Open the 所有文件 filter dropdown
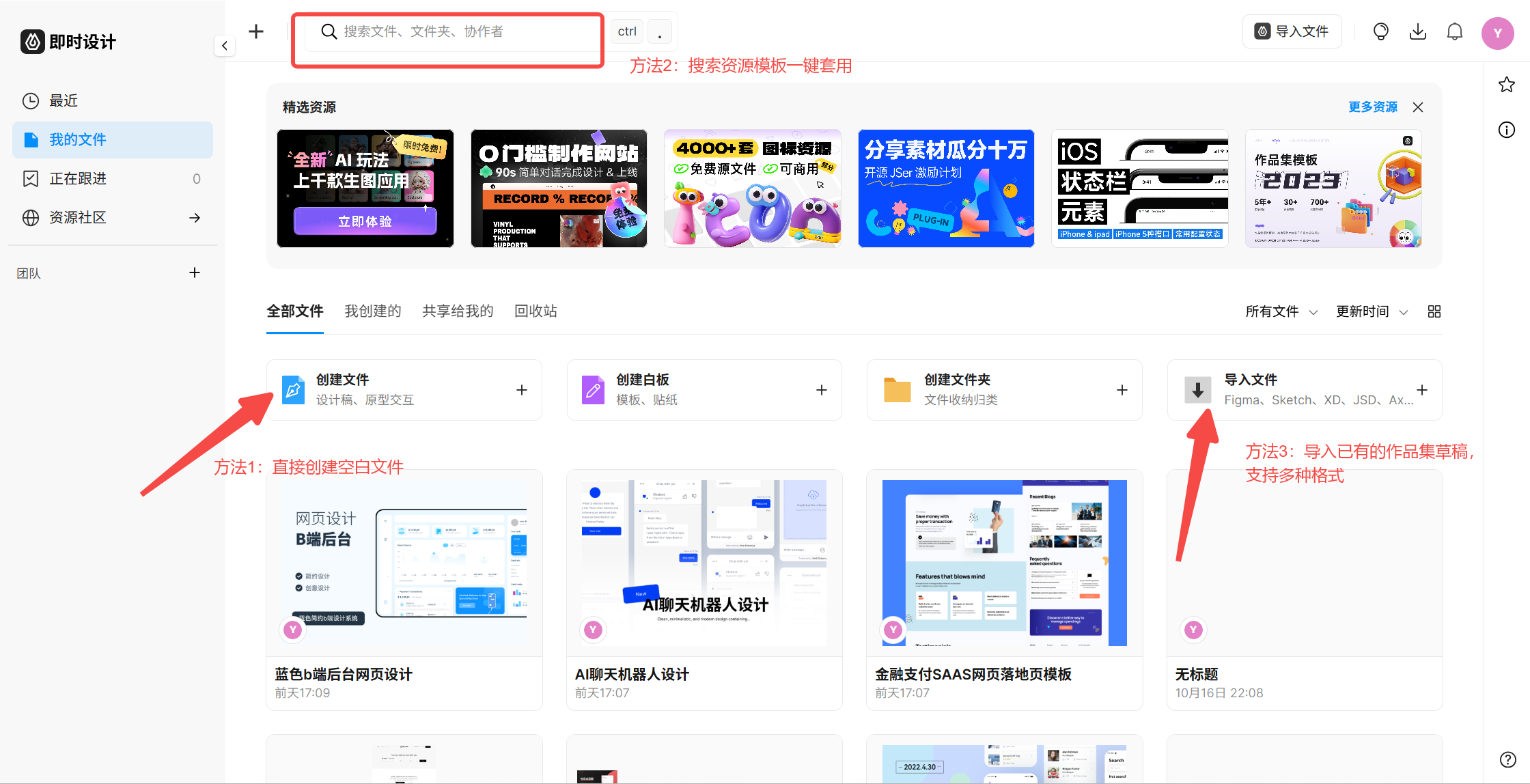This screenshot has width=1530, height=784. [x=1281, y=311]
